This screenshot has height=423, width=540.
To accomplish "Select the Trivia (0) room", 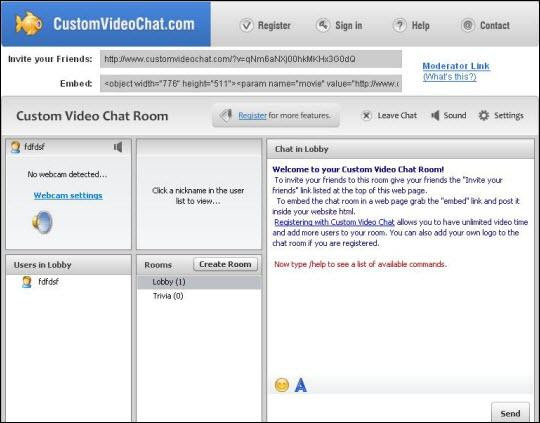I will pos(199,296).
